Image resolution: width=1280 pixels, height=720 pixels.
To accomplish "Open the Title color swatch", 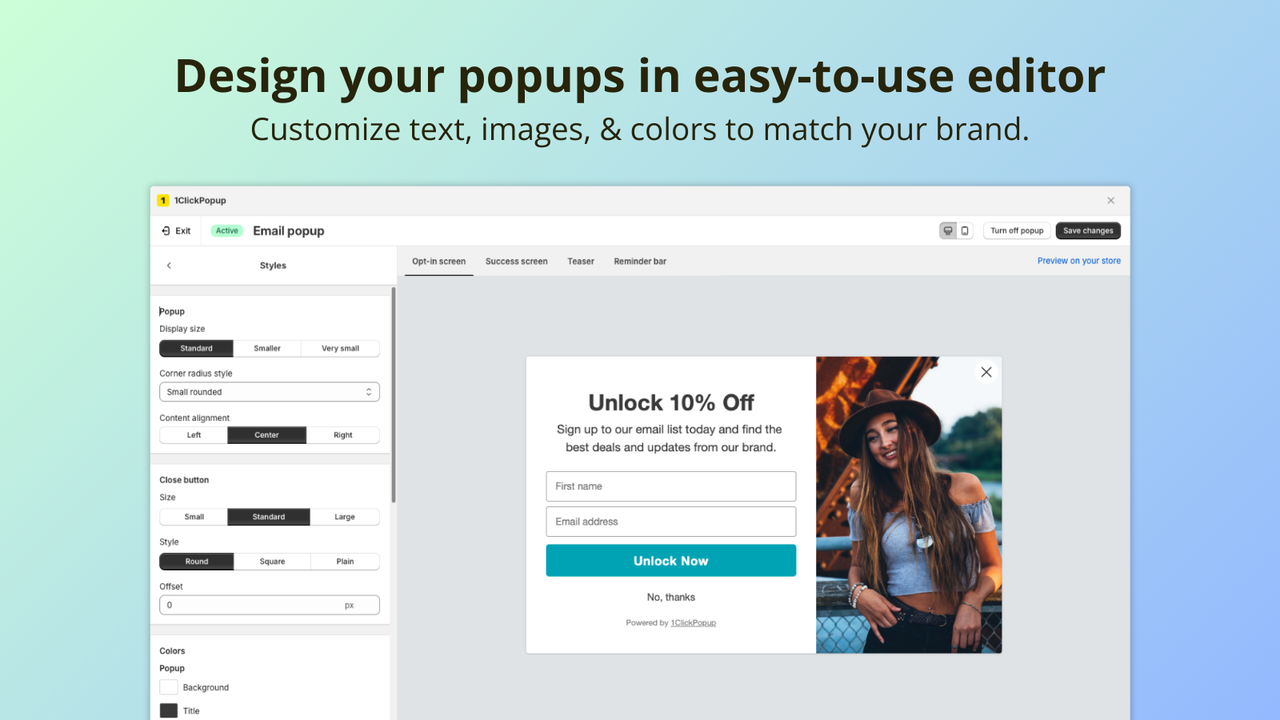I will [168, 710].
